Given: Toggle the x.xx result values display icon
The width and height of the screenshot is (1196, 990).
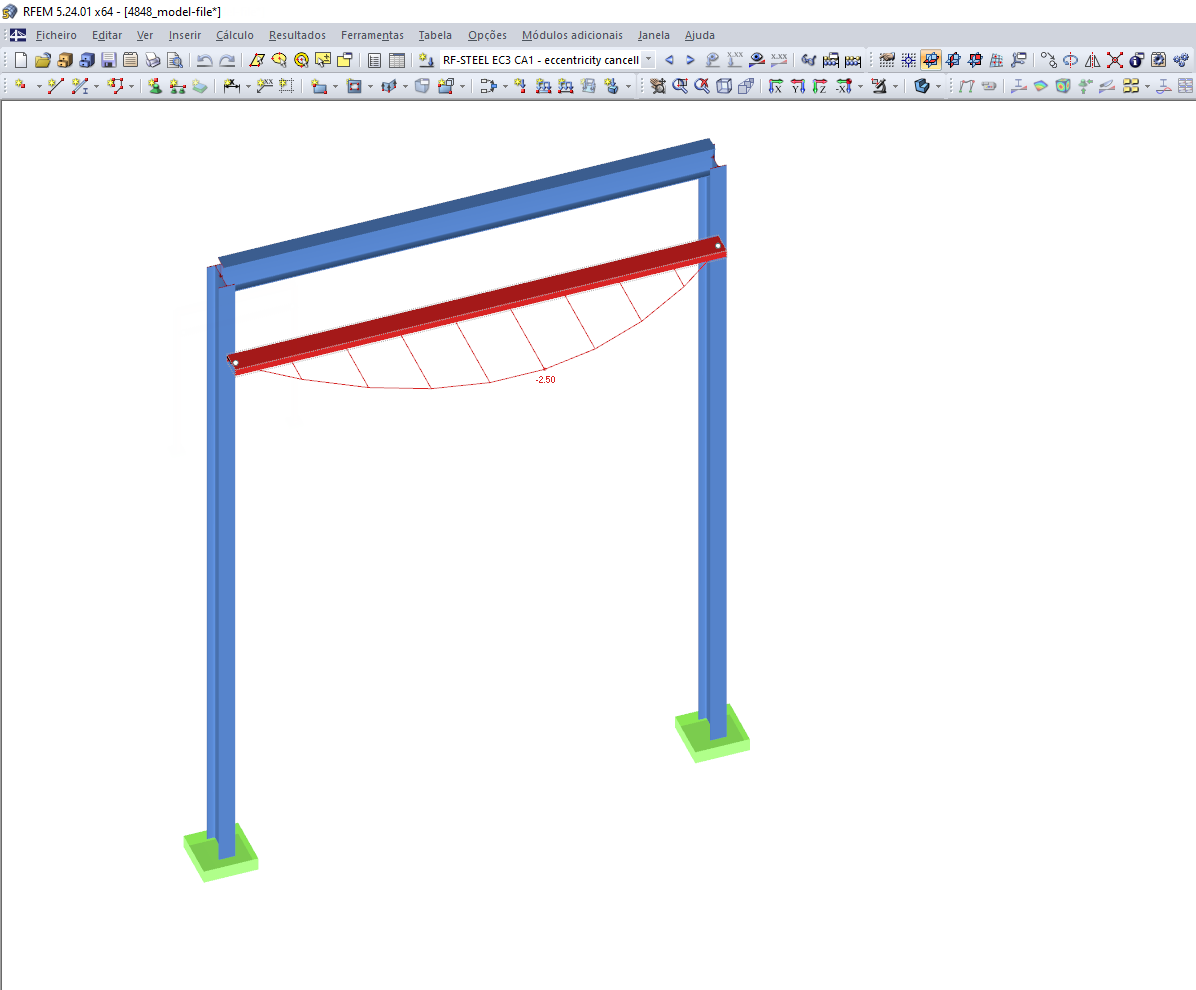Looking at the screenshot, I should [x=779, y=59].
